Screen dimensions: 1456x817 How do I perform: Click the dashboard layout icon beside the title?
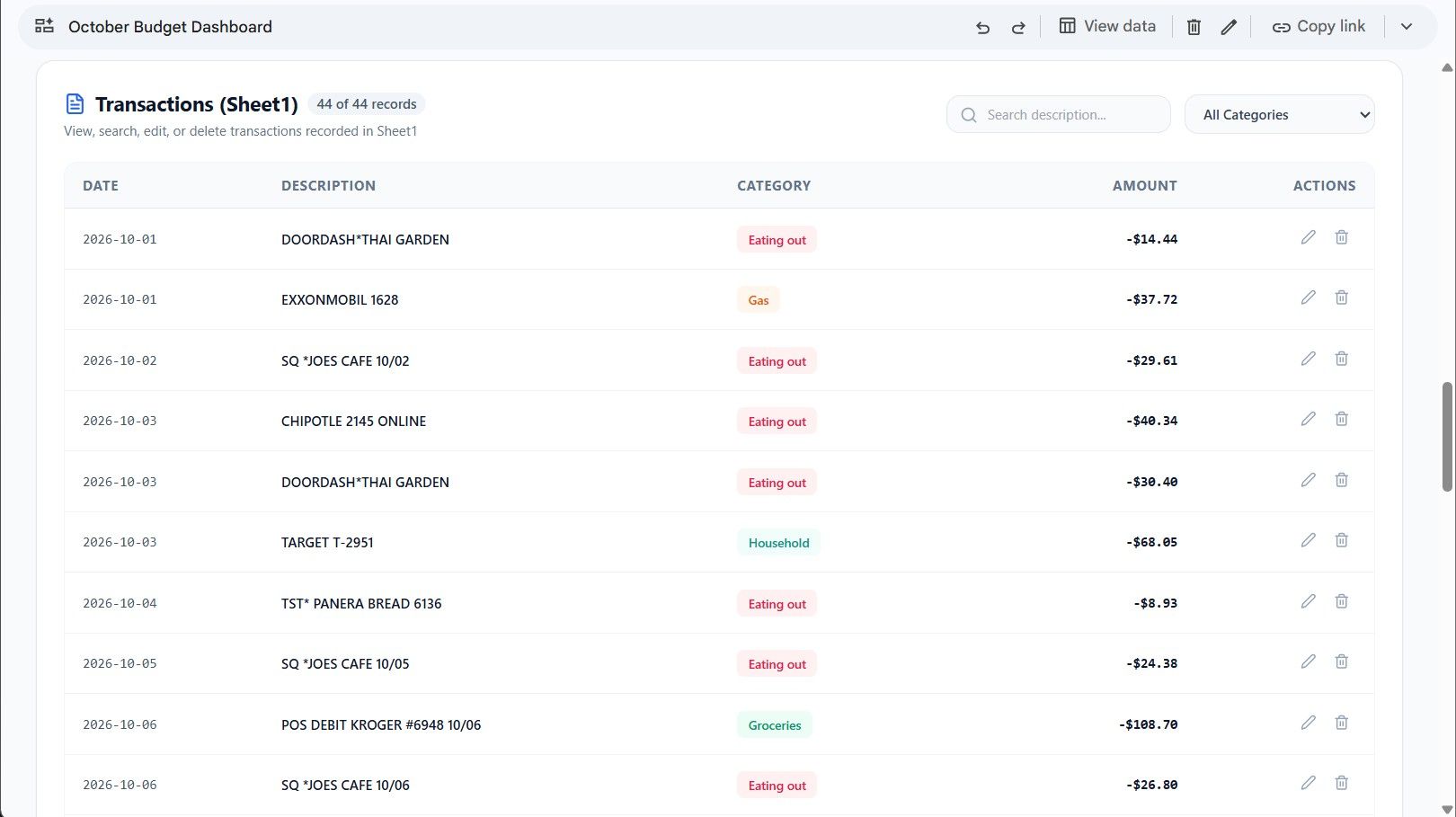(44, 26)
